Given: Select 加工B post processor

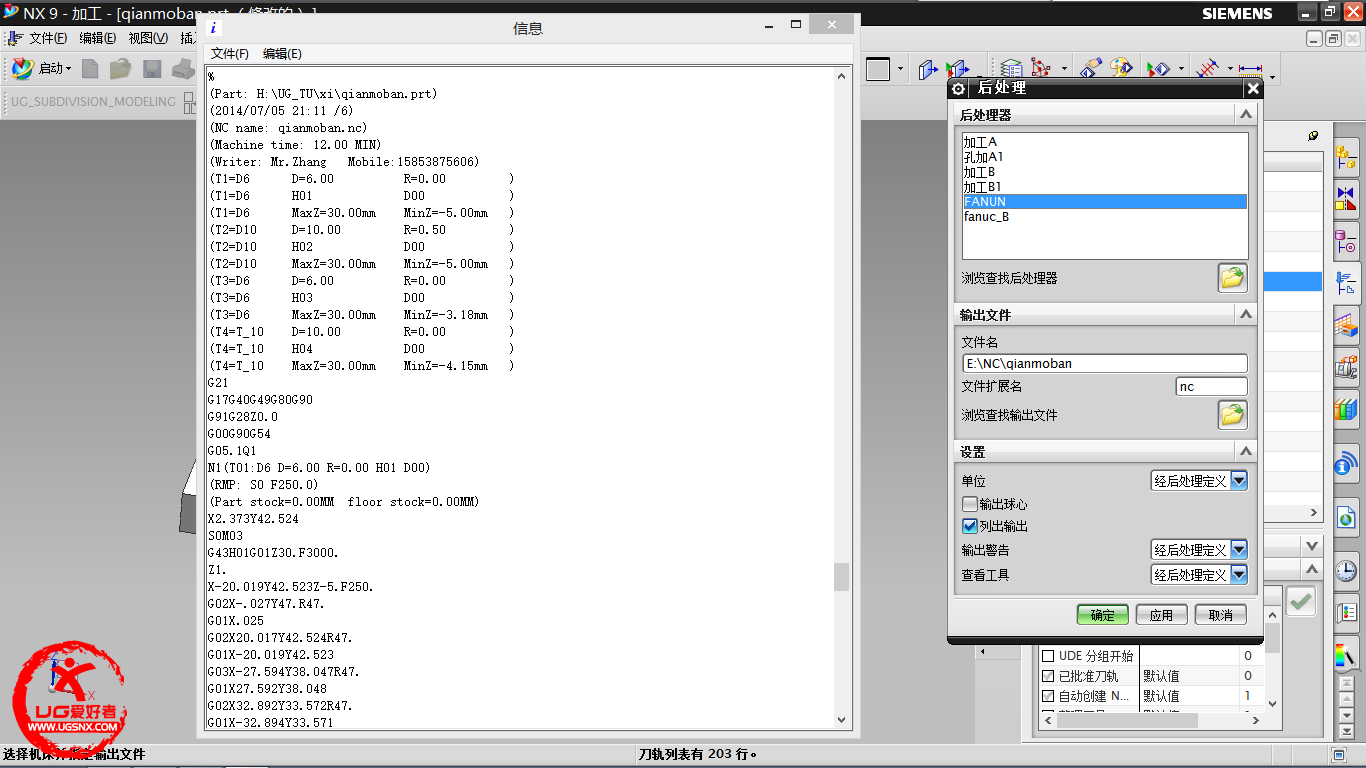Looking at the screenshot, I should tap(1105, 172).
